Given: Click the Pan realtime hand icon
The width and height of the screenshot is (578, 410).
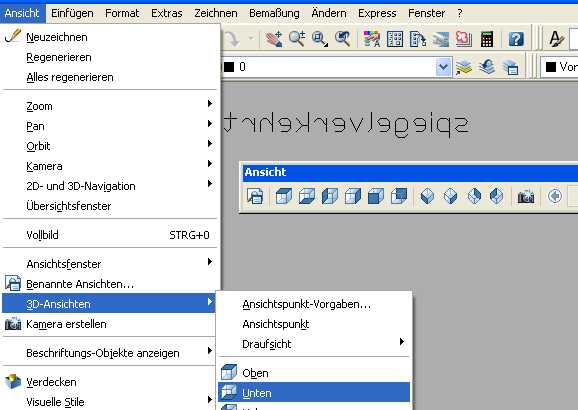Looking at the screenshot, I should [x=274, y=39].
